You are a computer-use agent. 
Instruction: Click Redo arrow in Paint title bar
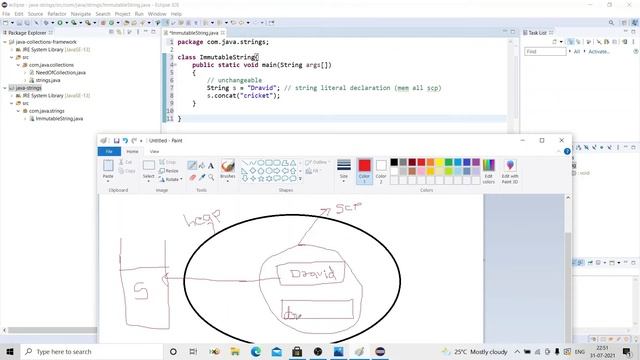click(x=134, y=140)
